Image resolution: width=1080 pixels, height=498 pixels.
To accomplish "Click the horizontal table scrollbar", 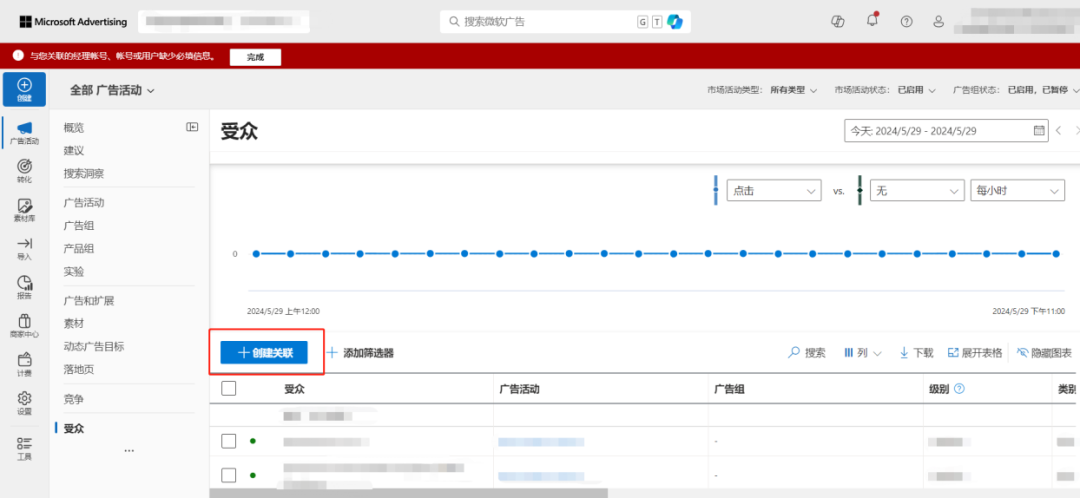I will pos(409,493).
